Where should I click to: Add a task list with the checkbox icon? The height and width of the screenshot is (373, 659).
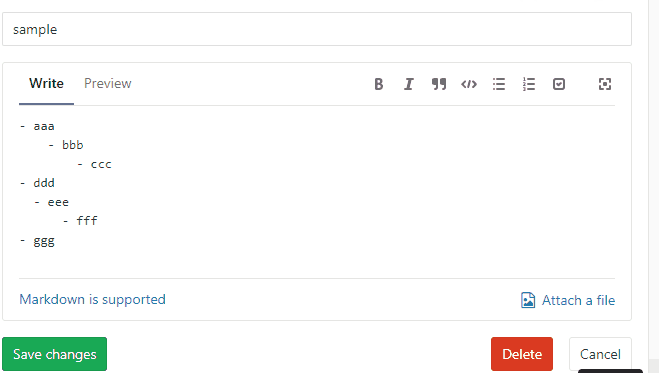[x=559, y=84]
